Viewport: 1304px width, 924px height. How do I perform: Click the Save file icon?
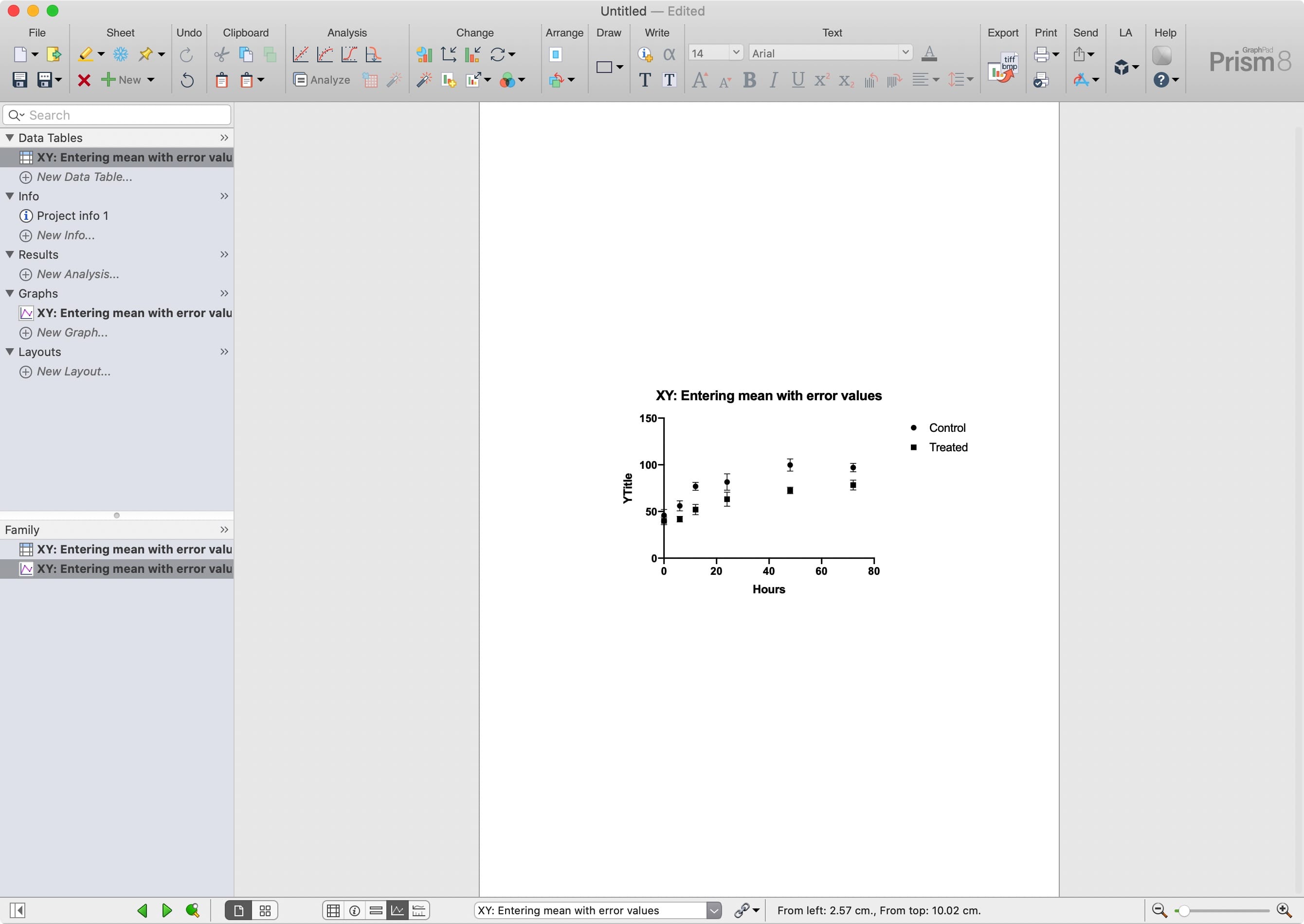click(20, 80)
